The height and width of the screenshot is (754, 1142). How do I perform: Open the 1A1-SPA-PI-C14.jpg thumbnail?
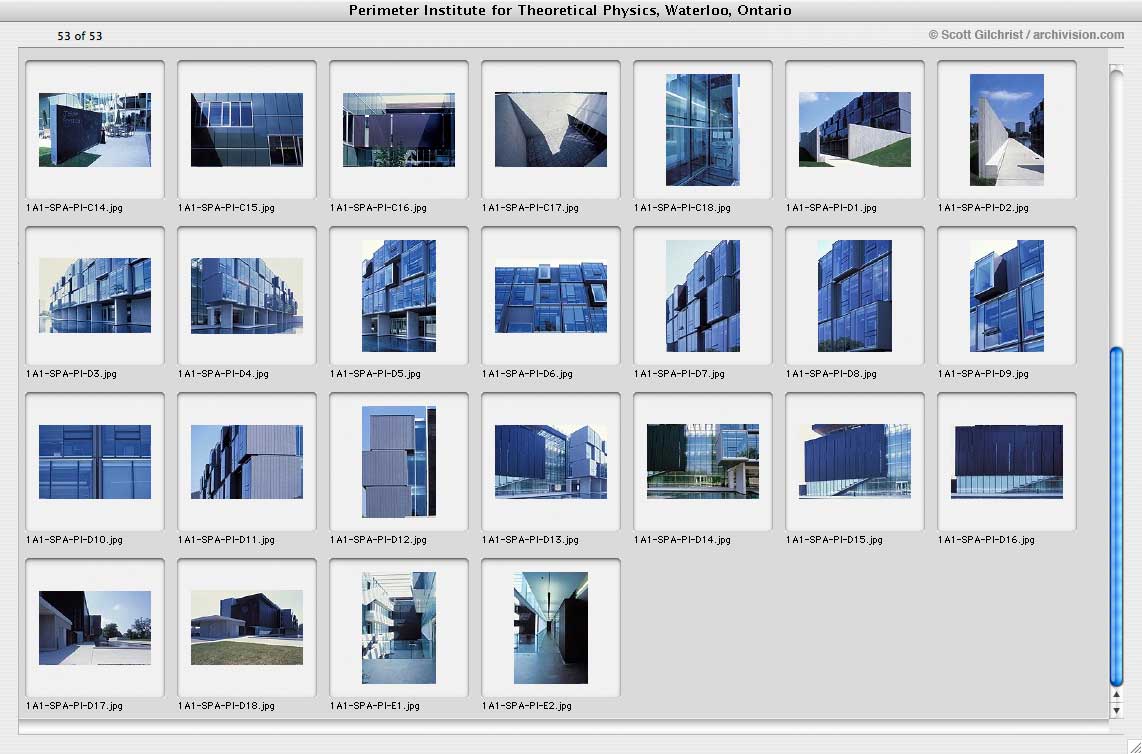[95, 130]
